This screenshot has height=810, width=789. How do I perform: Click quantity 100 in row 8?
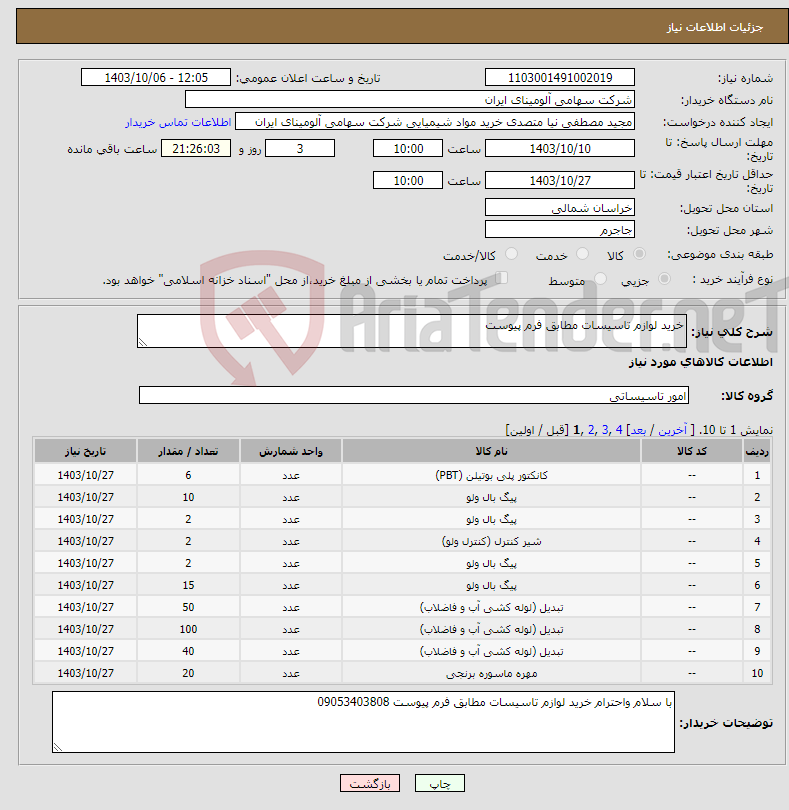click(188, 629)
